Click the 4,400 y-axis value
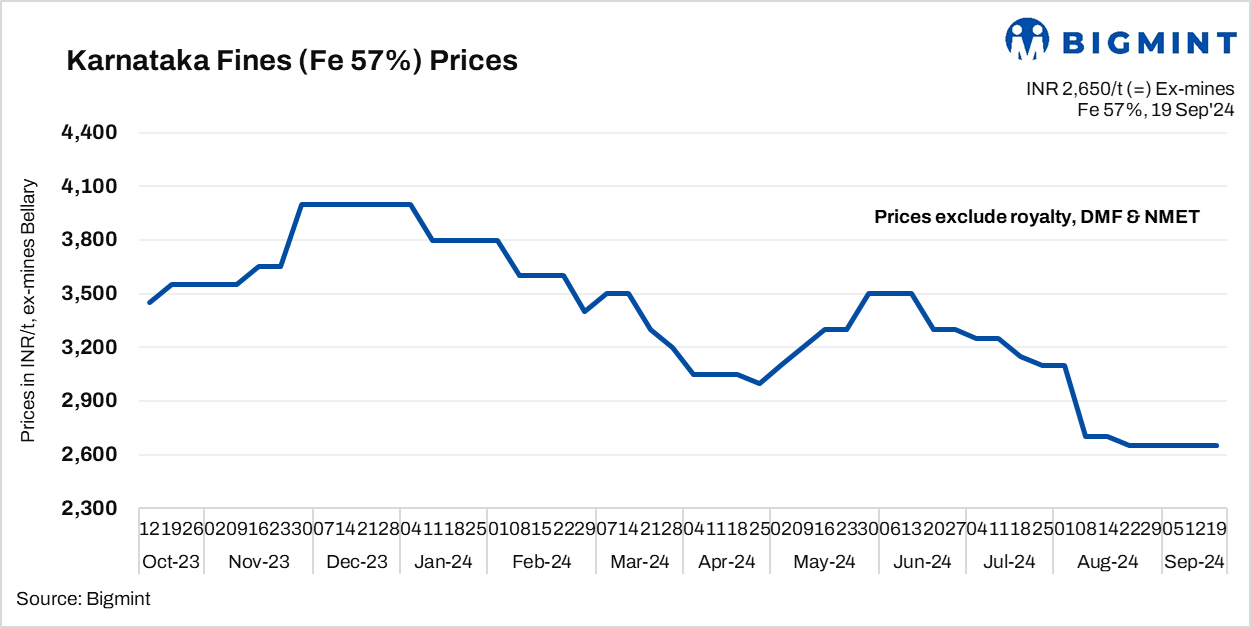This screenshot has height=628, width=1251. [x=91, y=133]
